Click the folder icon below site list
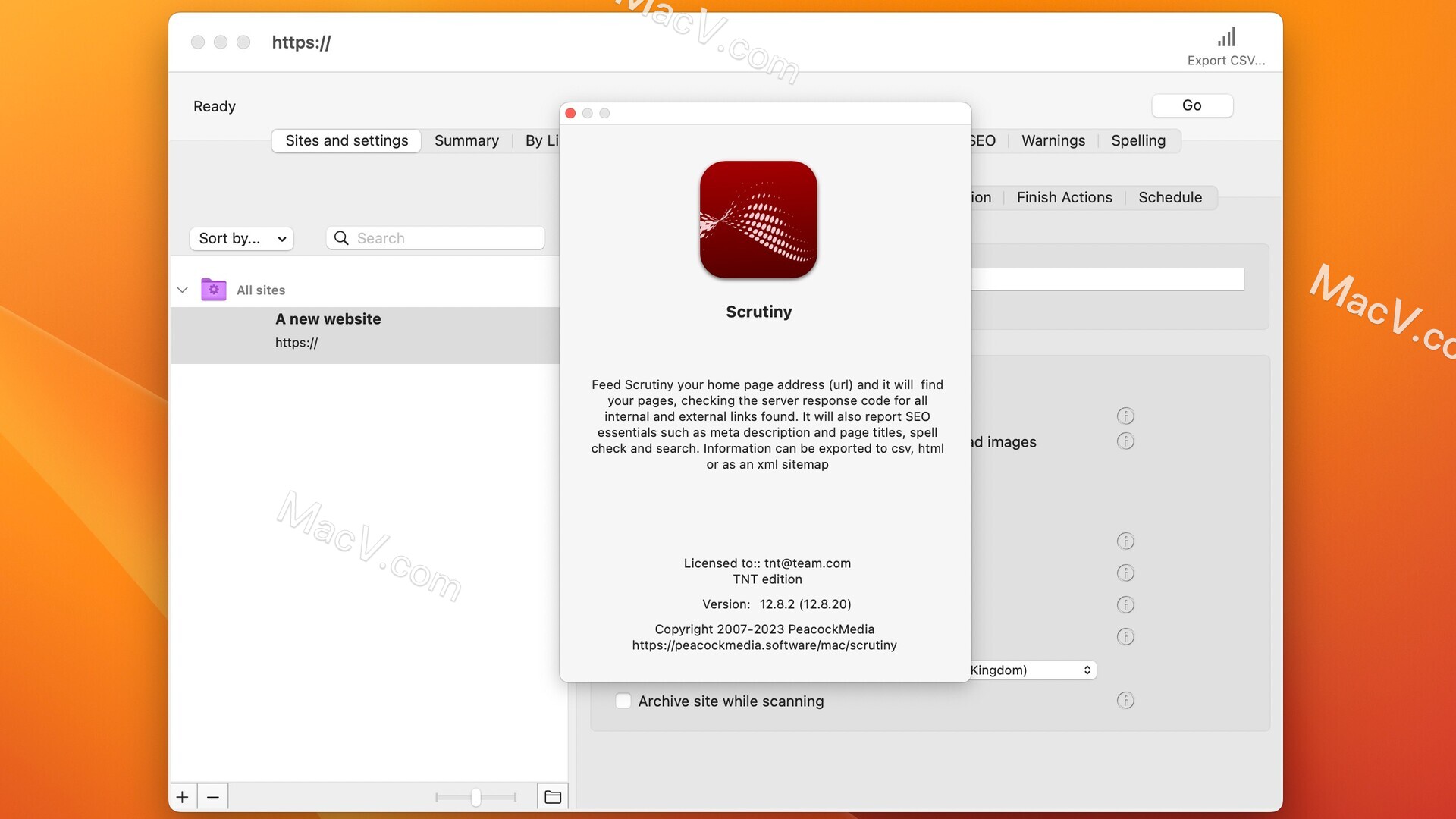 (553, 797)
